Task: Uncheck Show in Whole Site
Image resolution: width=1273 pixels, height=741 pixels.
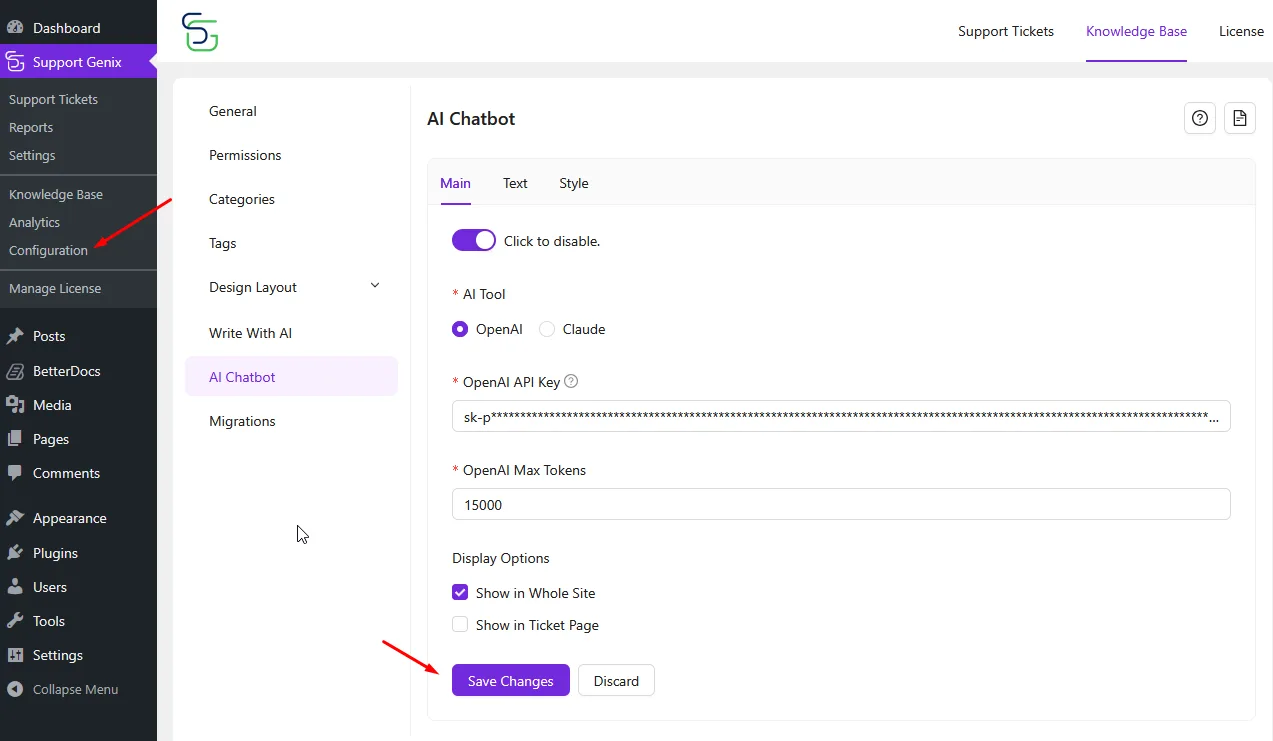Action: pyautogui.click(x=460, y=593)
